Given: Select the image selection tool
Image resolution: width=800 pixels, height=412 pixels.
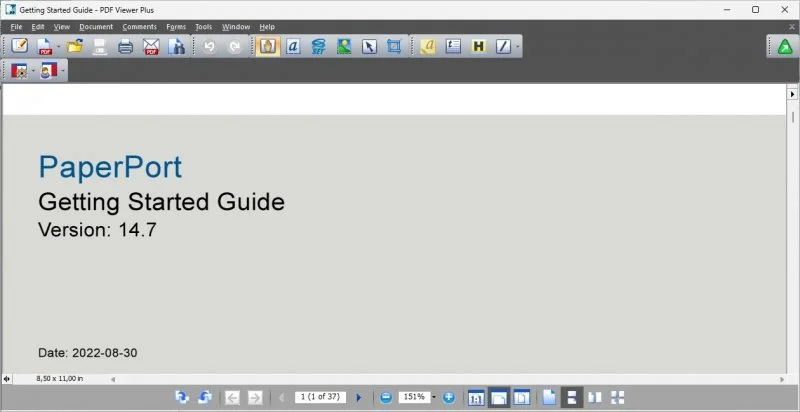Looking at the screenshot, I should pyautogui.click(x=344, y=46).
